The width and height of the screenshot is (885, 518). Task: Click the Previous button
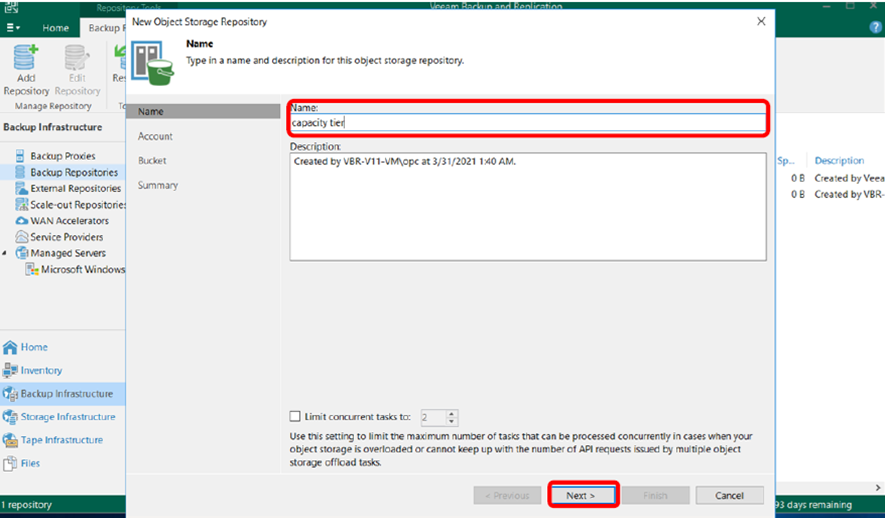click(x=507, y=495)
